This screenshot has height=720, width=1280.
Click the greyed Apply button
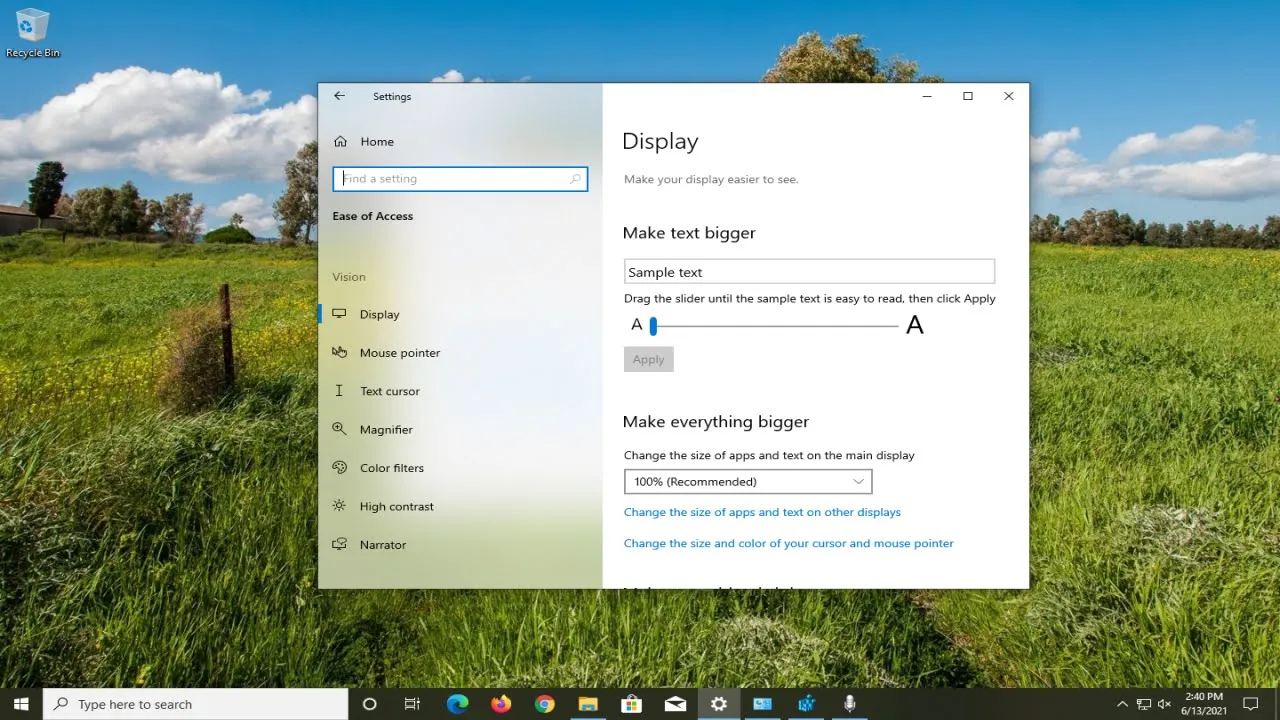[649, 360]
